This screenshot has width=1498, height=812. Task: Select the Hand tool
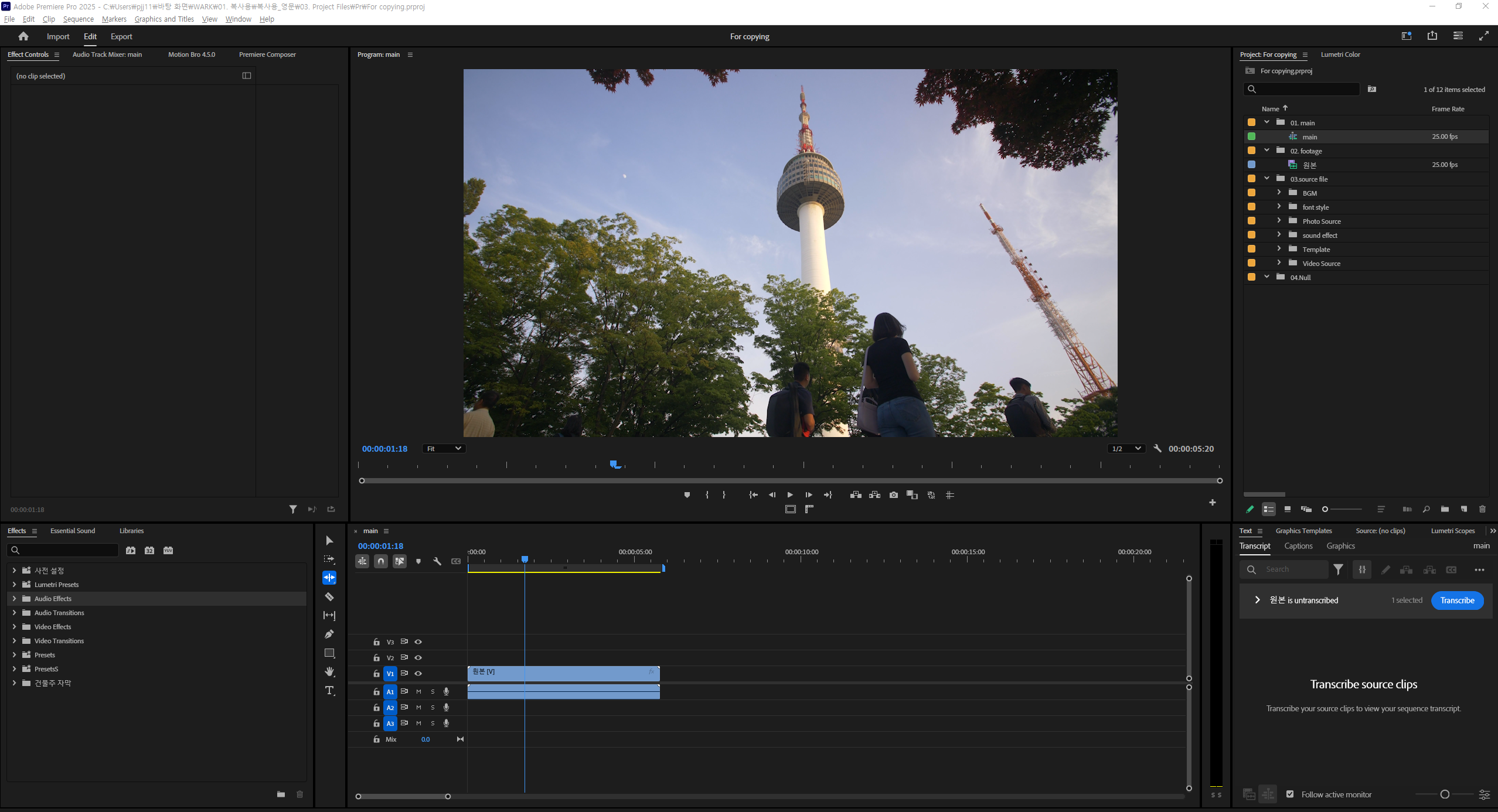pyautogui.click(x=329, y=671)
